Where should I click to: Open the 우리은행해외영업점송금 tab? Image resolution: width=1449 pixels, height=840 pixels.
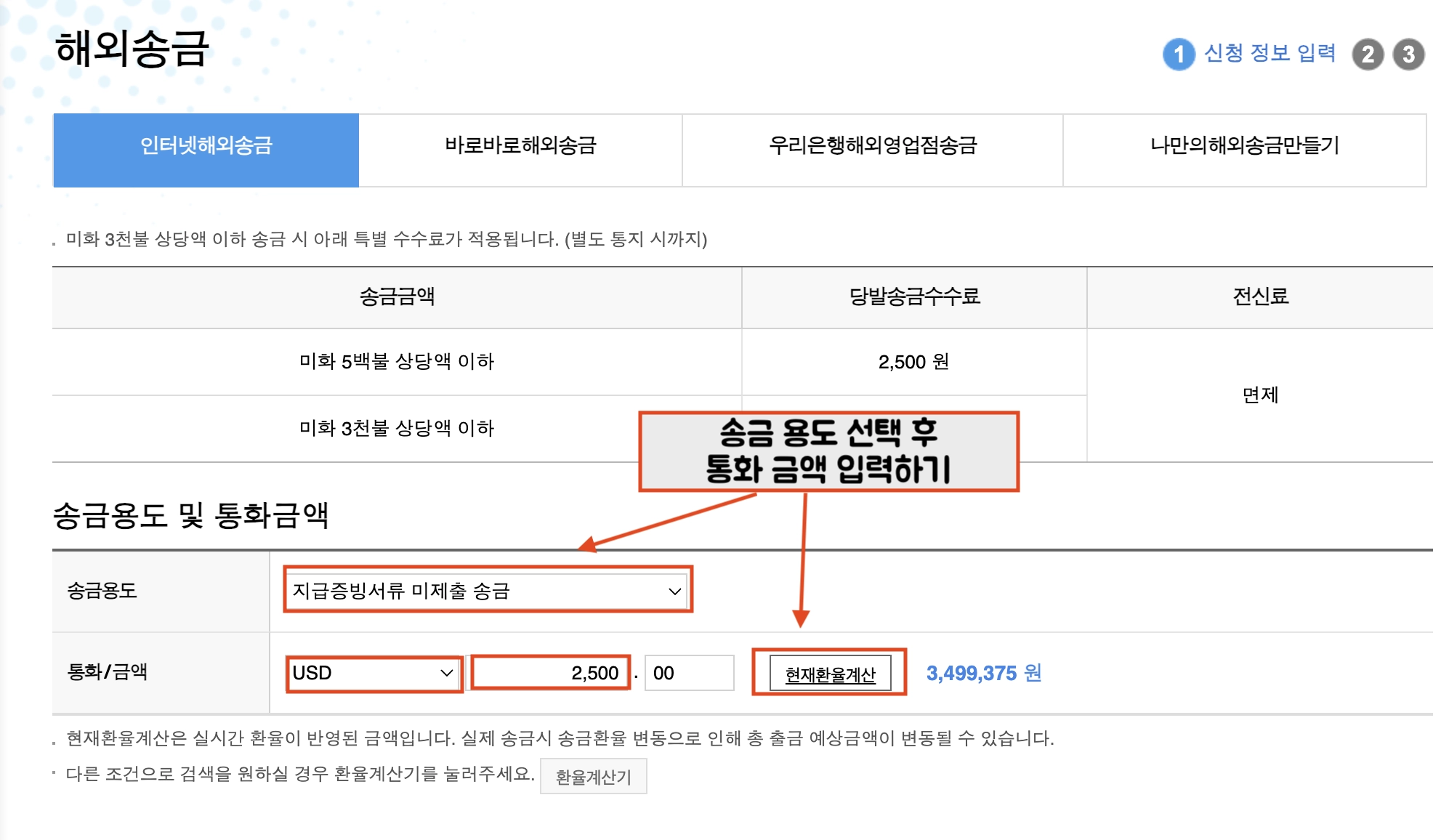(x=873, y=150)
